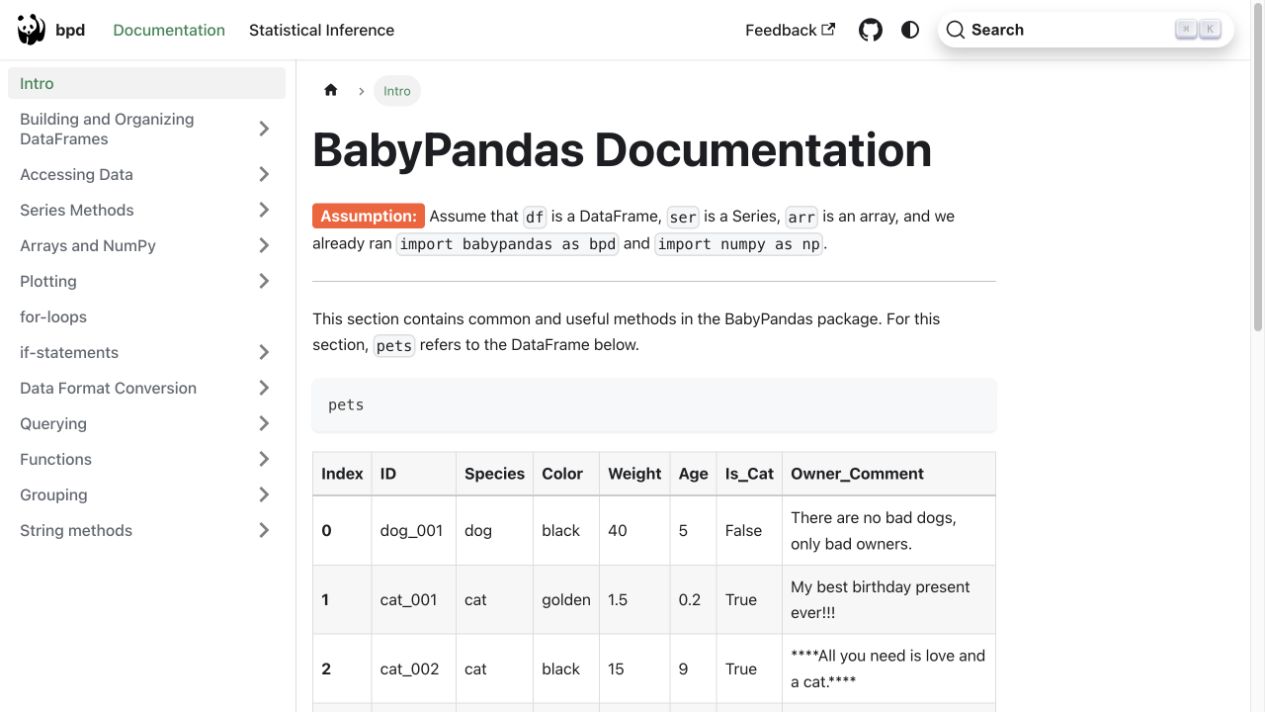
Task: Open the Data Format Conversion section
Action: [x=108, y=388]
